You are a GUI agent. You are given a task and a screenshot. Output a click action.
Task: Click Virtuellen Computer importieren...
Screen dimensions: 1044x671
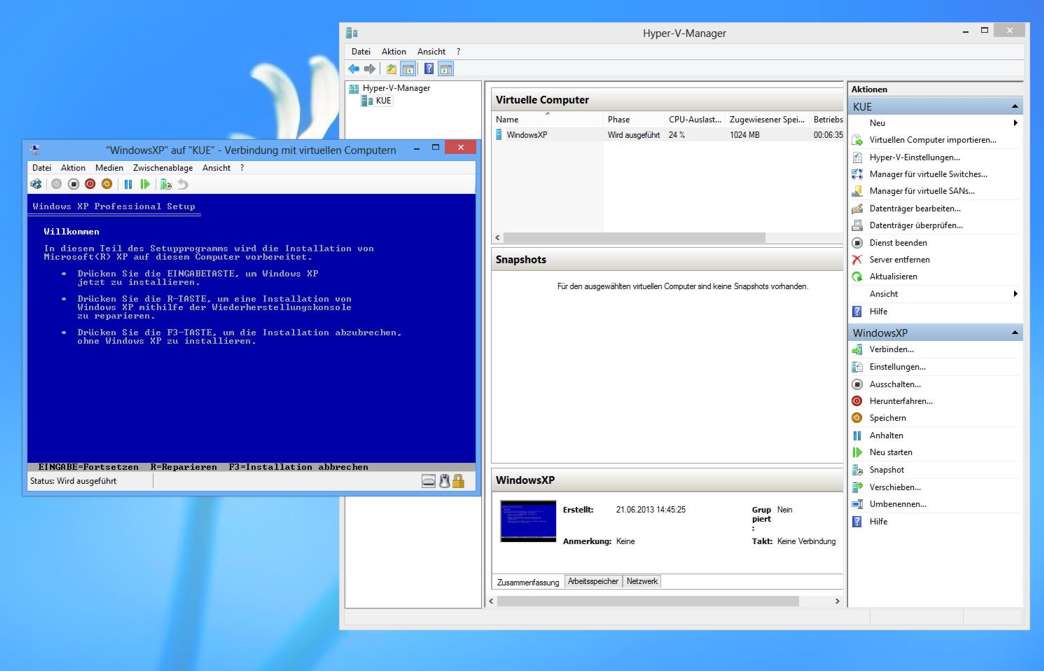(x=932, y=140)
